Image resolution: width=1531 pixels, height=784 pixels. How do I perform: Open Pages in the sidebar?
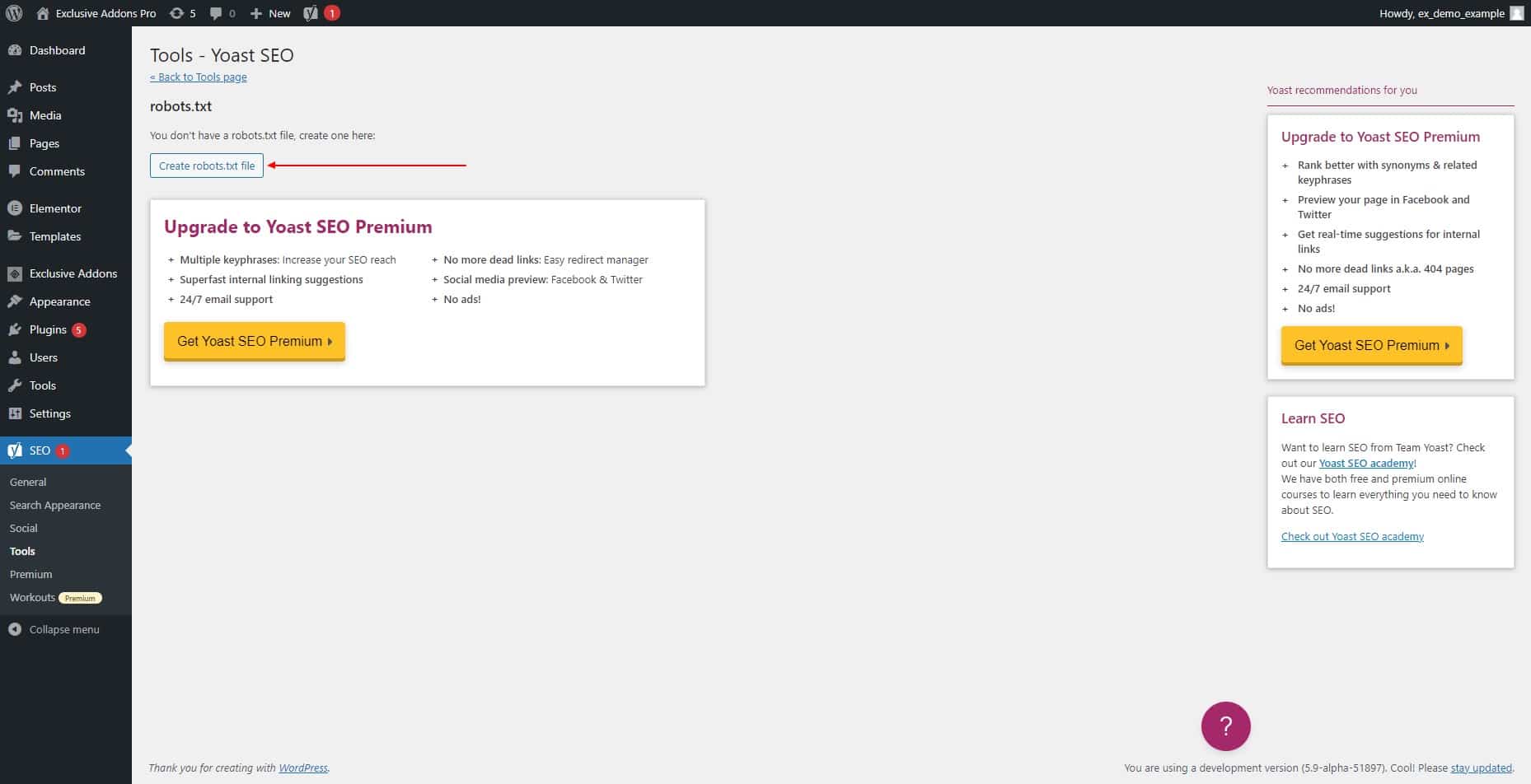tap(66, 143)
